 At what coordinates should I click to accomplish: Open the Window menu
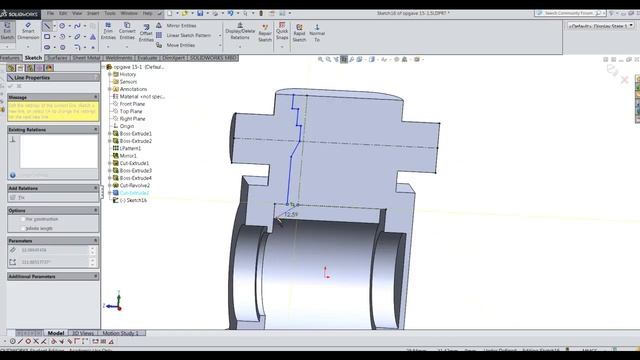(129, 13)
